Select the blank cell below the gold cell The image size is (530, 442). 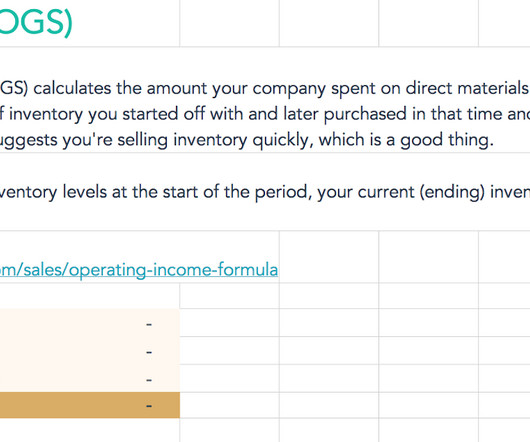pyautogui.click(x=90, y=430)
